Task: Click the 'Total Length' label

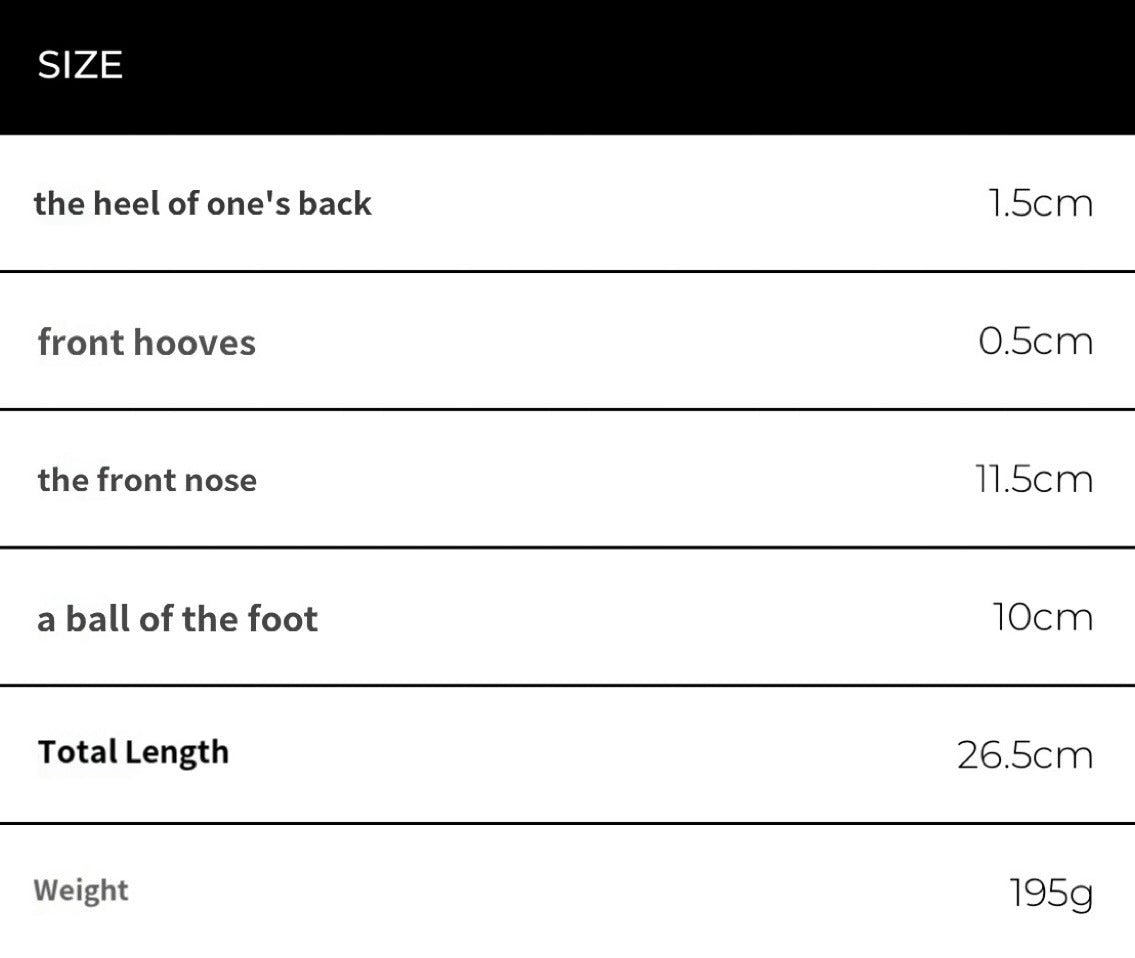Action: (133, 753)
